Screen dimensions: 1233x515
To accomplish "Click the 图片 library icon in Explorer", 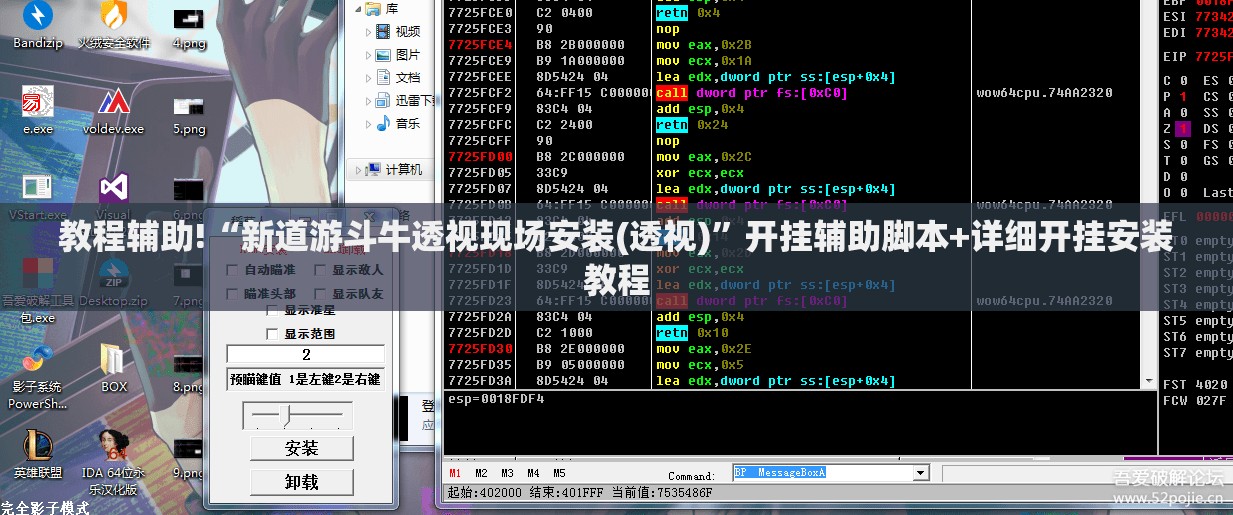I will click(x=383, y=54).
